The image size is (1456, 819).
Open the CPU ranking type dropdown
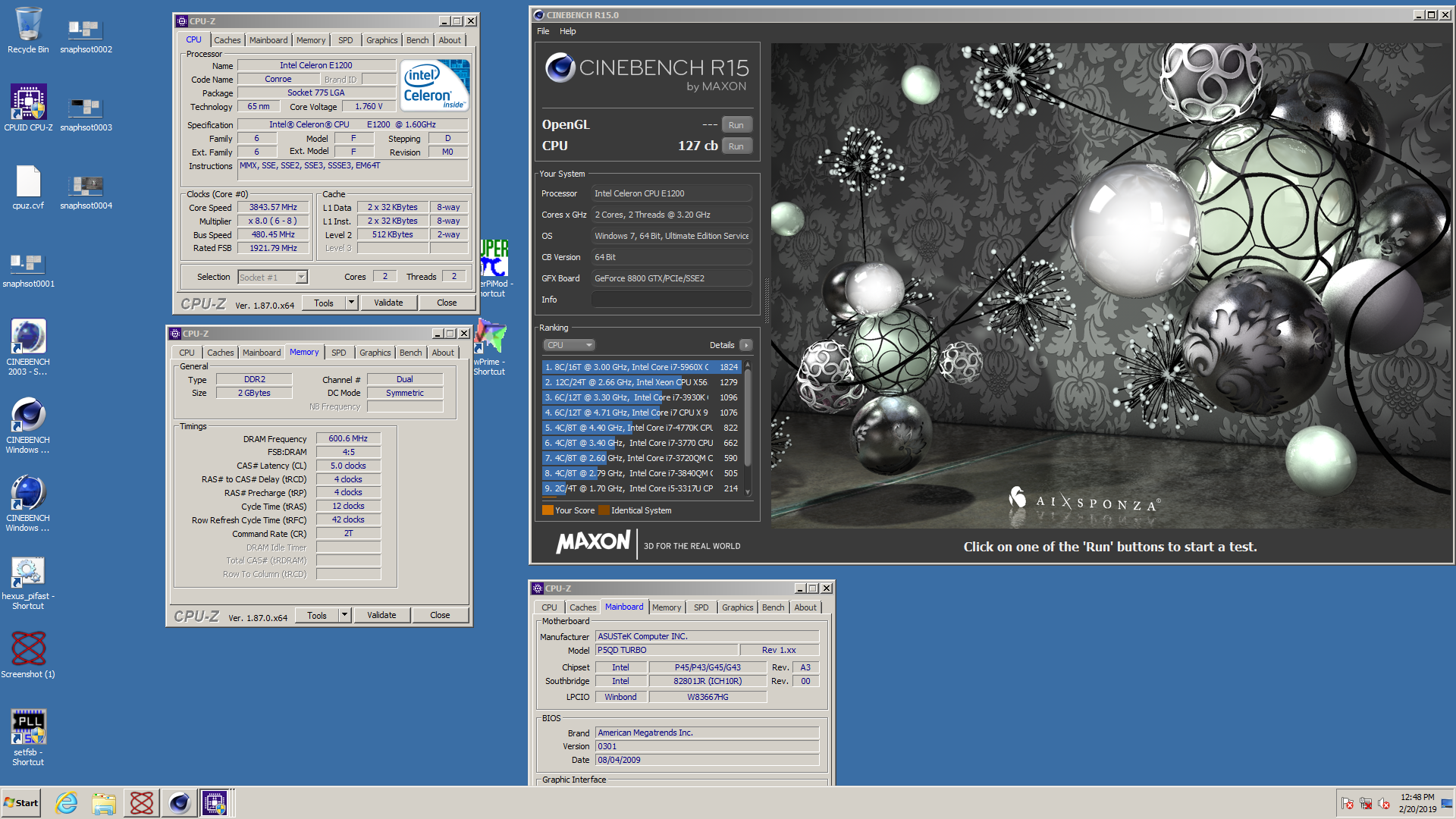(x=569, y=345)
